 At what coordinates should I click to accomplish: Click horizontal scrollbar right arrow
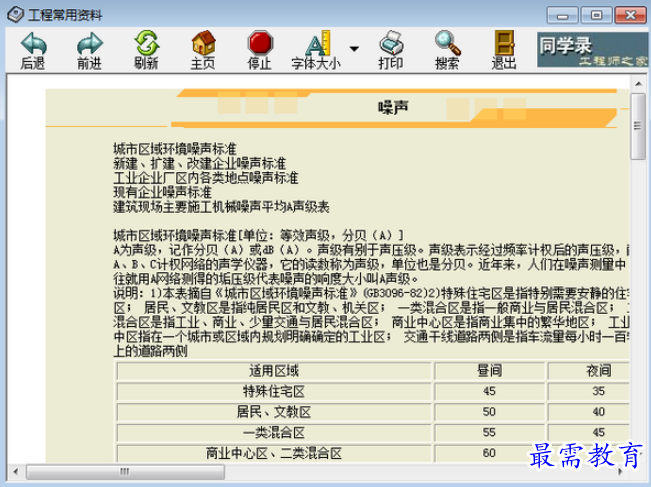(x=620, y=472)
